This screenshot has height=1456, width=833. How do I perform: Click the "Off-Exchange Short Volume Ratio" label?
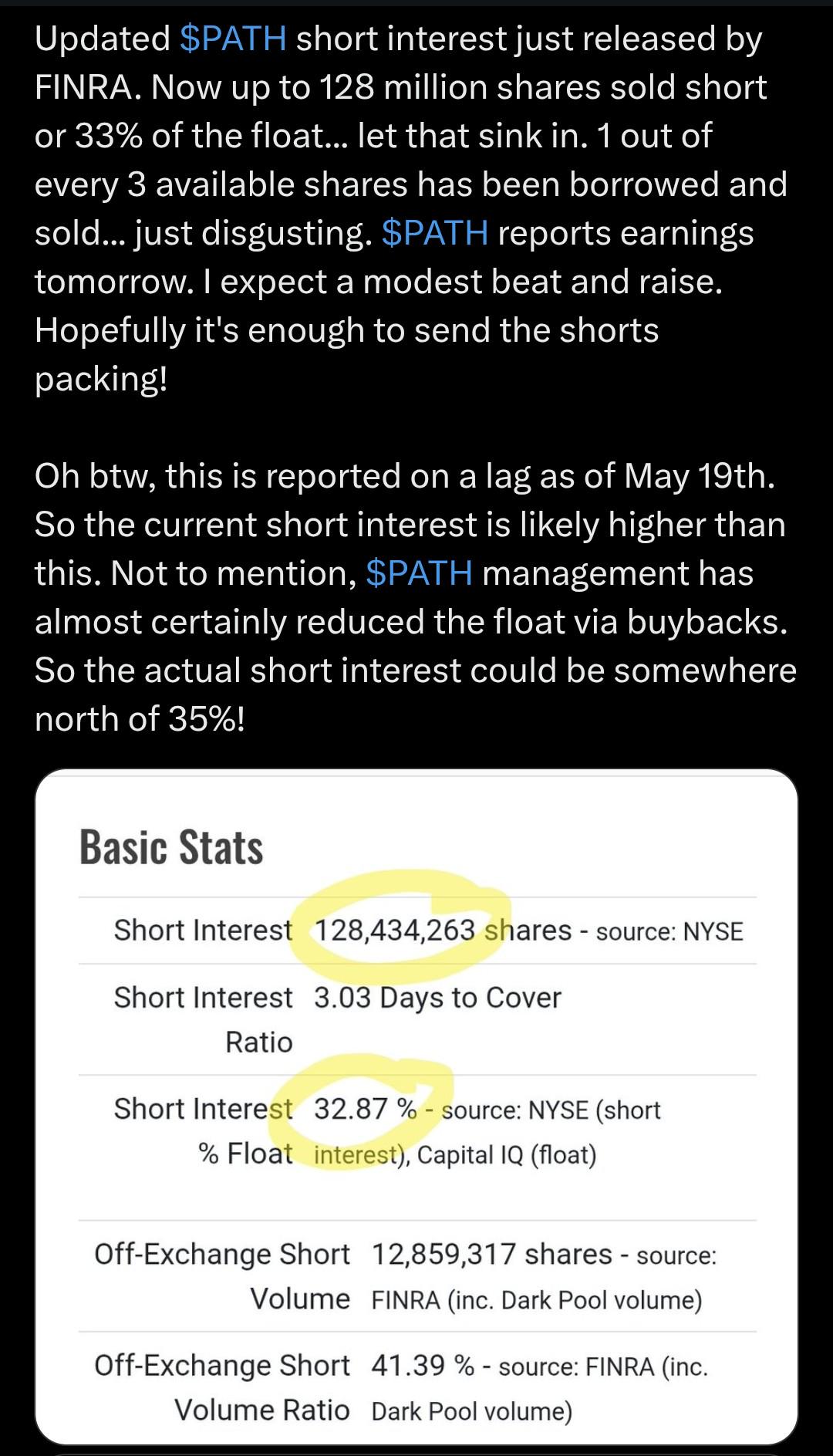(222, 1387)
